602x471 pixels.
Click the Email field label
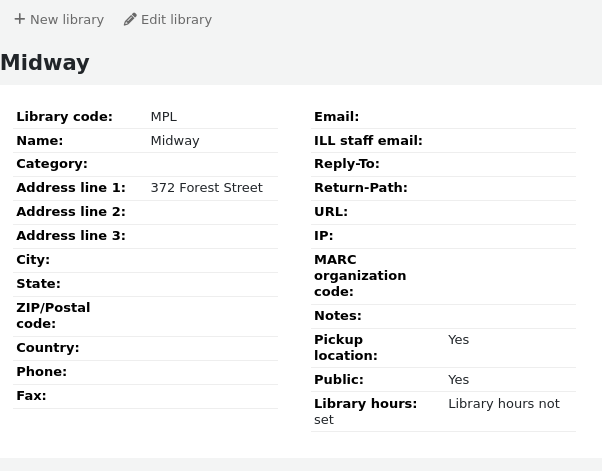pyautogui.click(x=336, y=117)
